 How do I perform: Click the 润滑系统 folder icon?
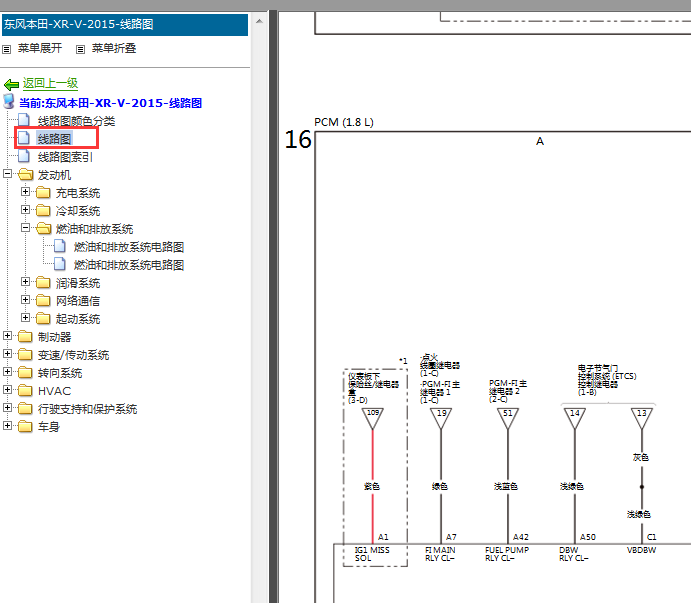pos(43,283)
